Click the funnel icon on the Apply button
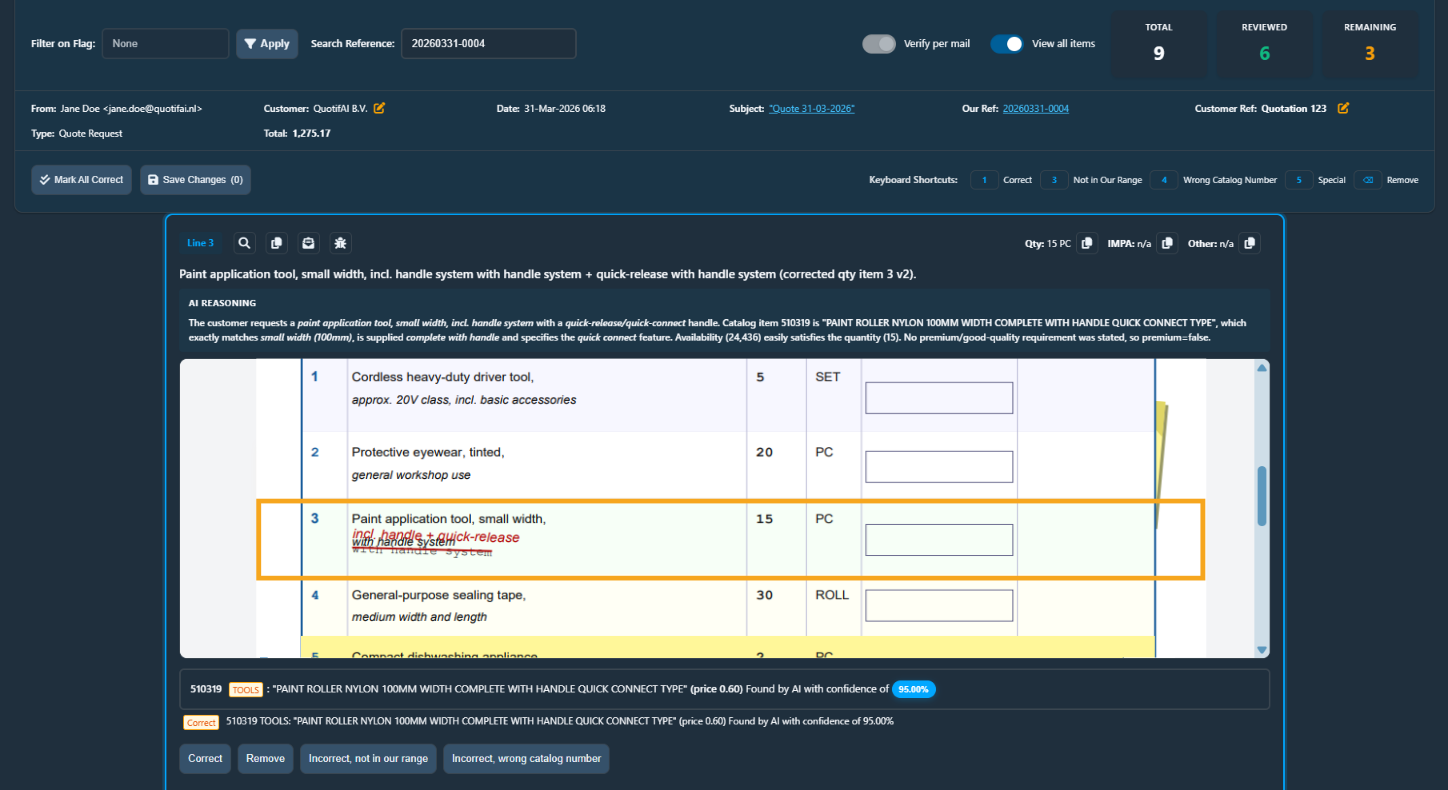This screenshot has width=1448, height=790. coord(251,43)
